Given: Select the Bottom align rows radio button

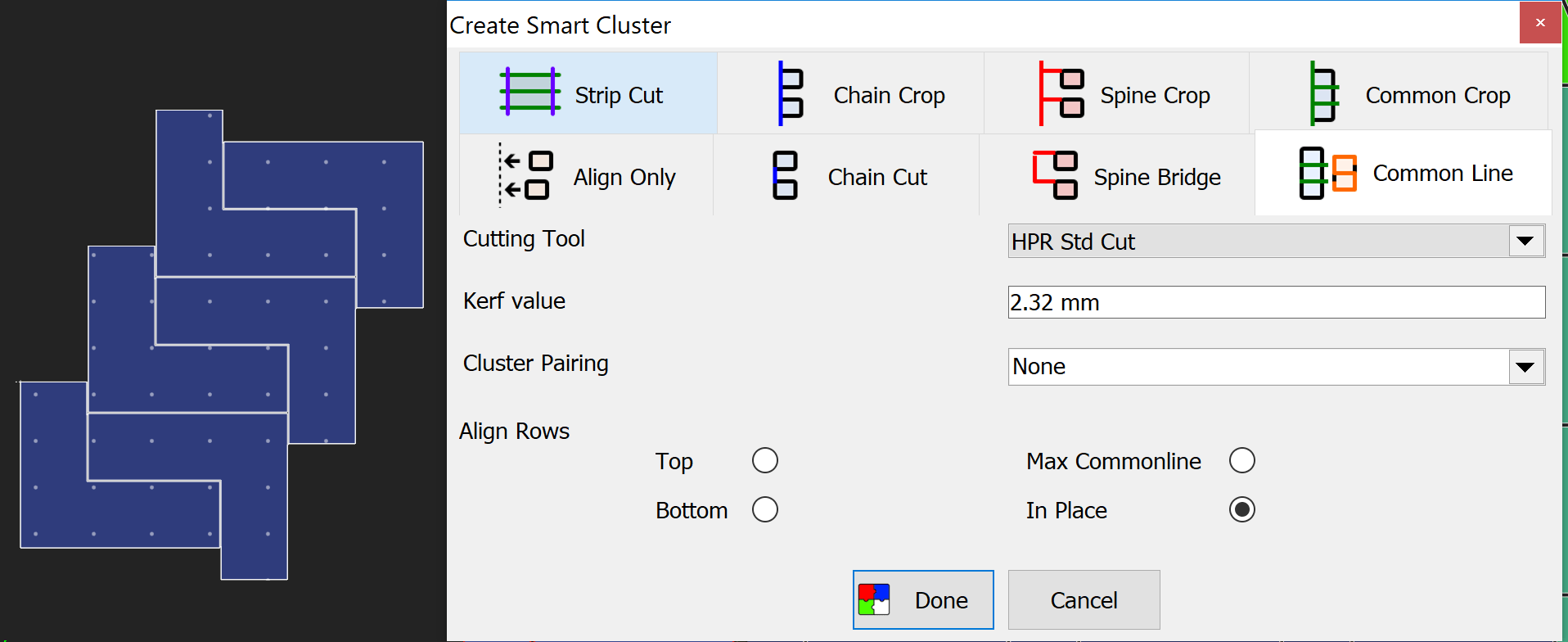Looking at the screenshot, I should pos(765,509).
